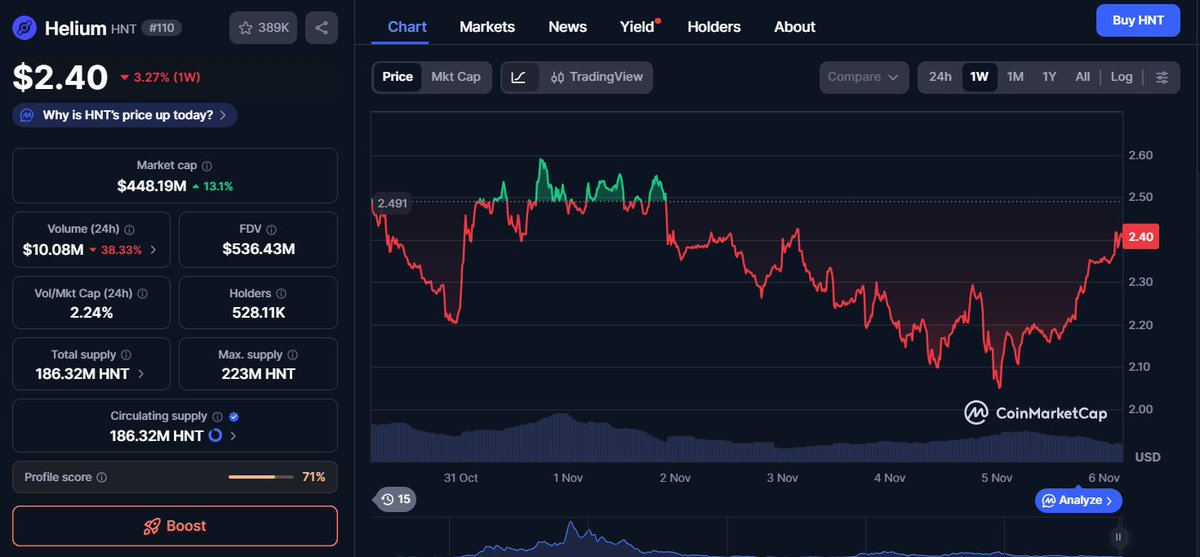This screenshot has height=557, width=1200.
Task: Select the Mkt Cap chart toggle
Action: 456,77
